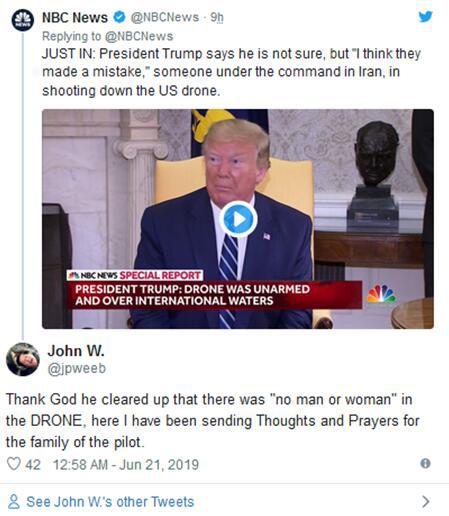Open the NBC News profile avatar

[x=23, y=20]
